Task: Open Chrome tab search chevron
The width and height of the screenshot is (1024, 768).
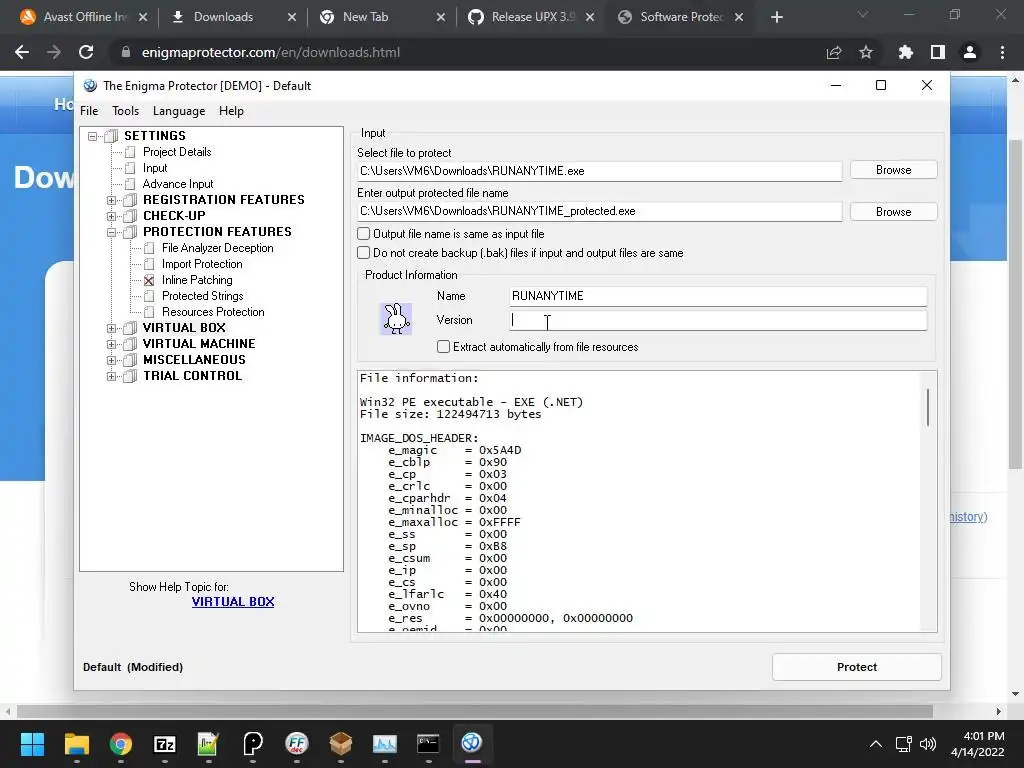Action: click(863, 14)
